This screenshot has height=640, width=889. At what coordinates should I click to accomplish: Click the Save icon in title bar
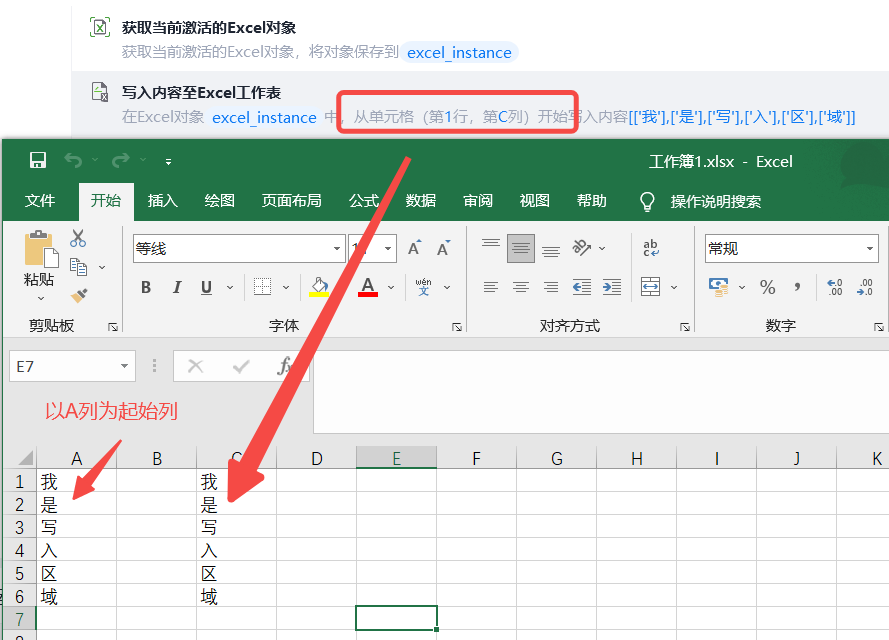[38, 161]
